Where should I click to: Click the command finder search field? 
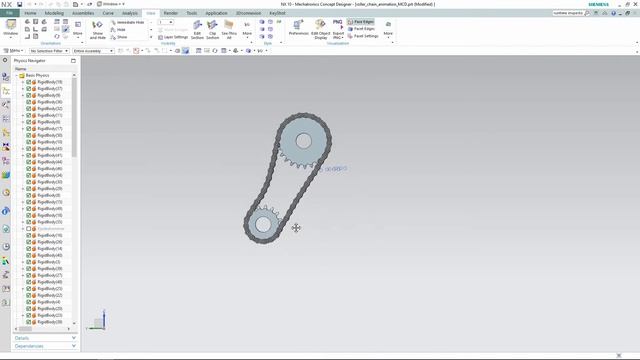click(568, 13)
